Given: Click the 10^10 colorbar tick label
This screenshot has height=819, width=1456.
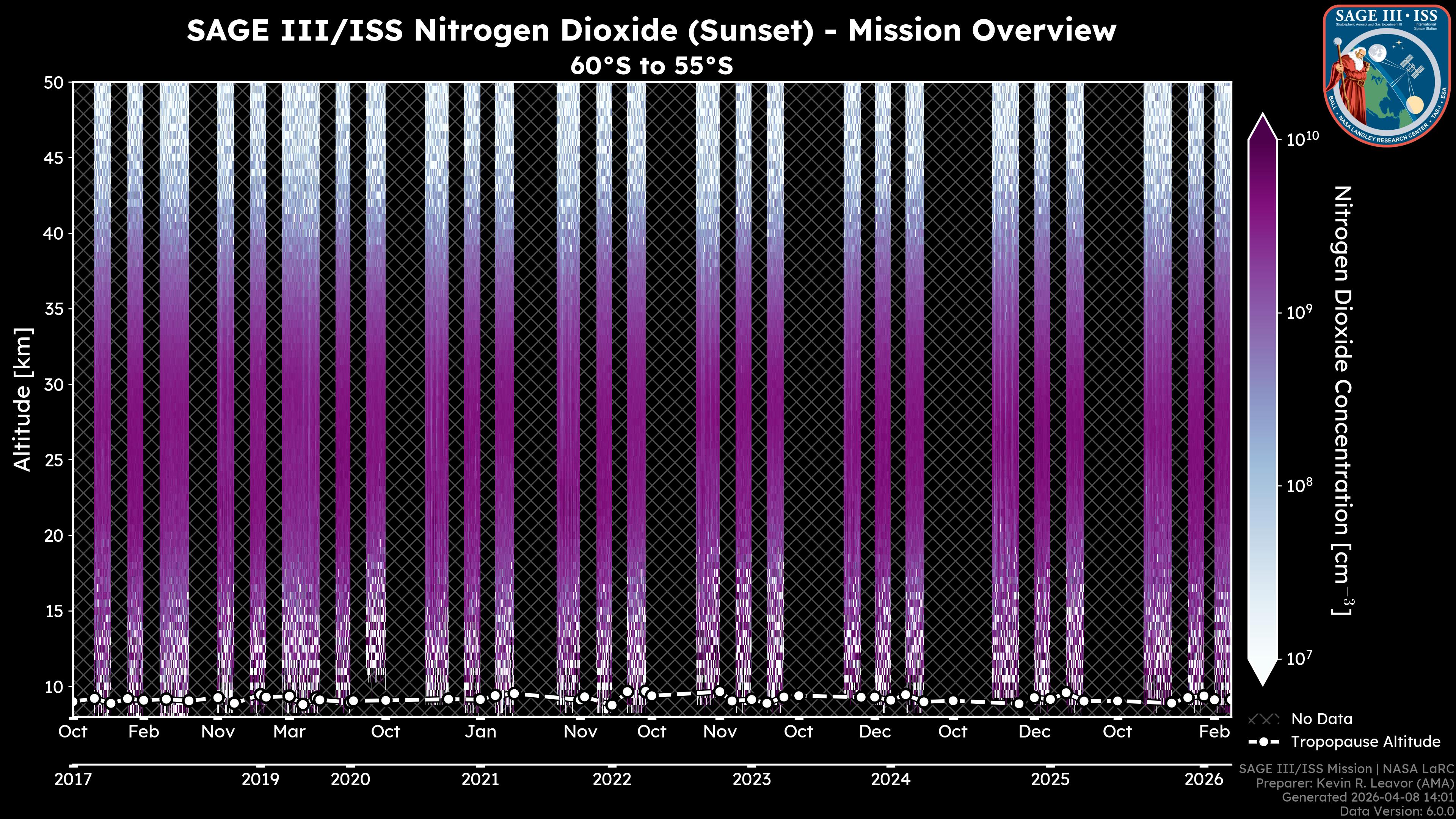Looking at the screenshot, I should point(1302,139).
